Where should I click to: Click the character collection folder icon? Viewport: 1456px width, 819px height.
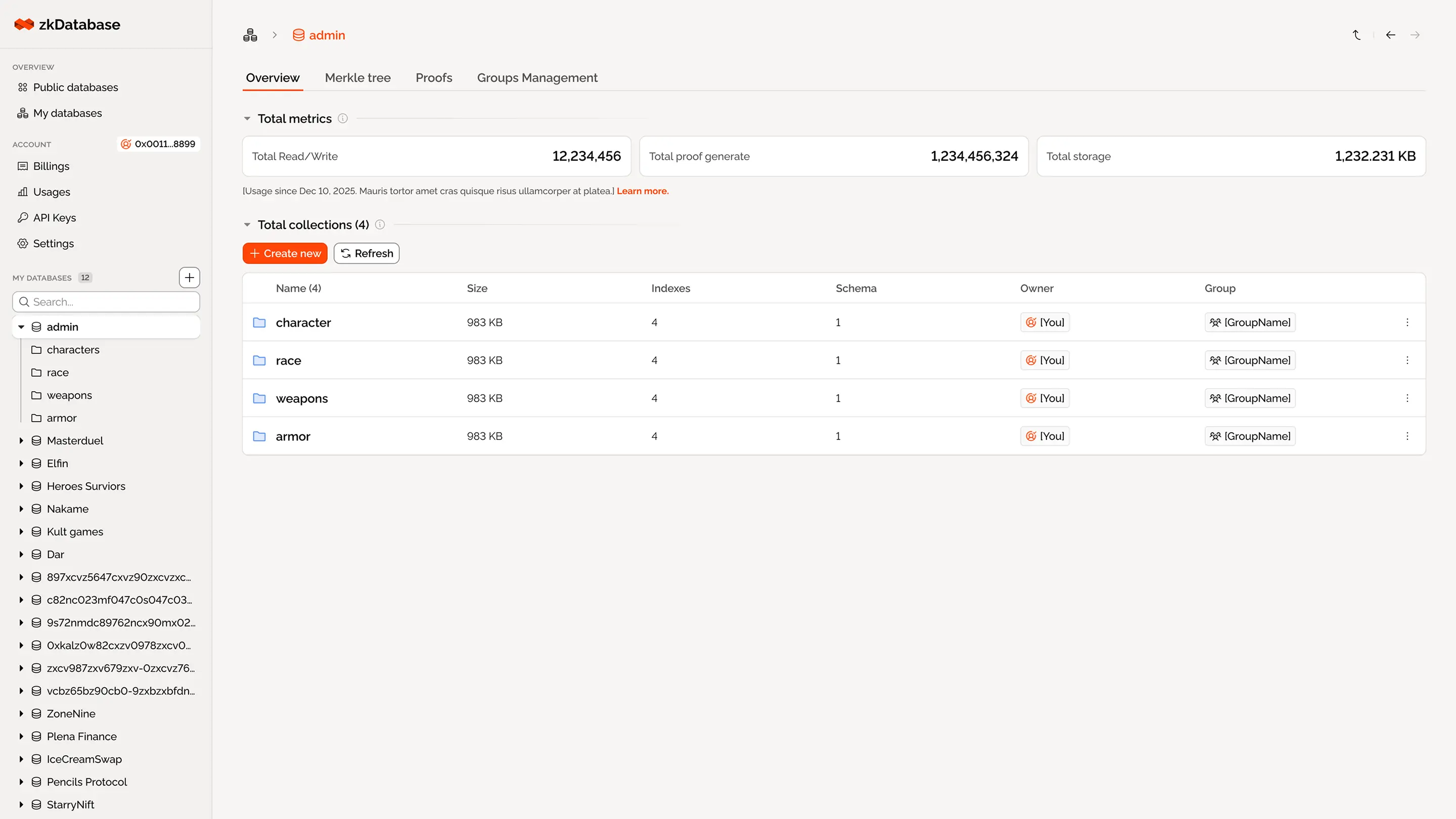click(x=259, y=322)
